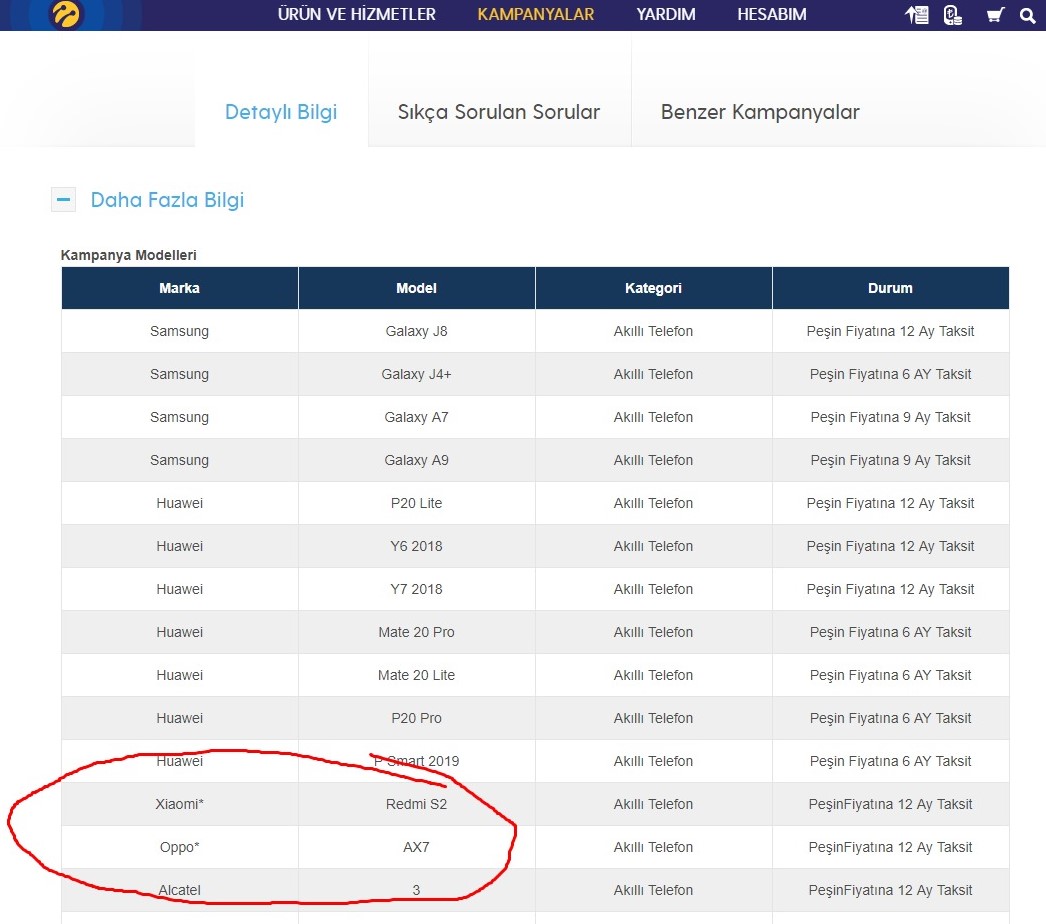Click the Kampanya Modelleri table title
This screenshot has height=924, width=1046.
(x=129, y=255)
